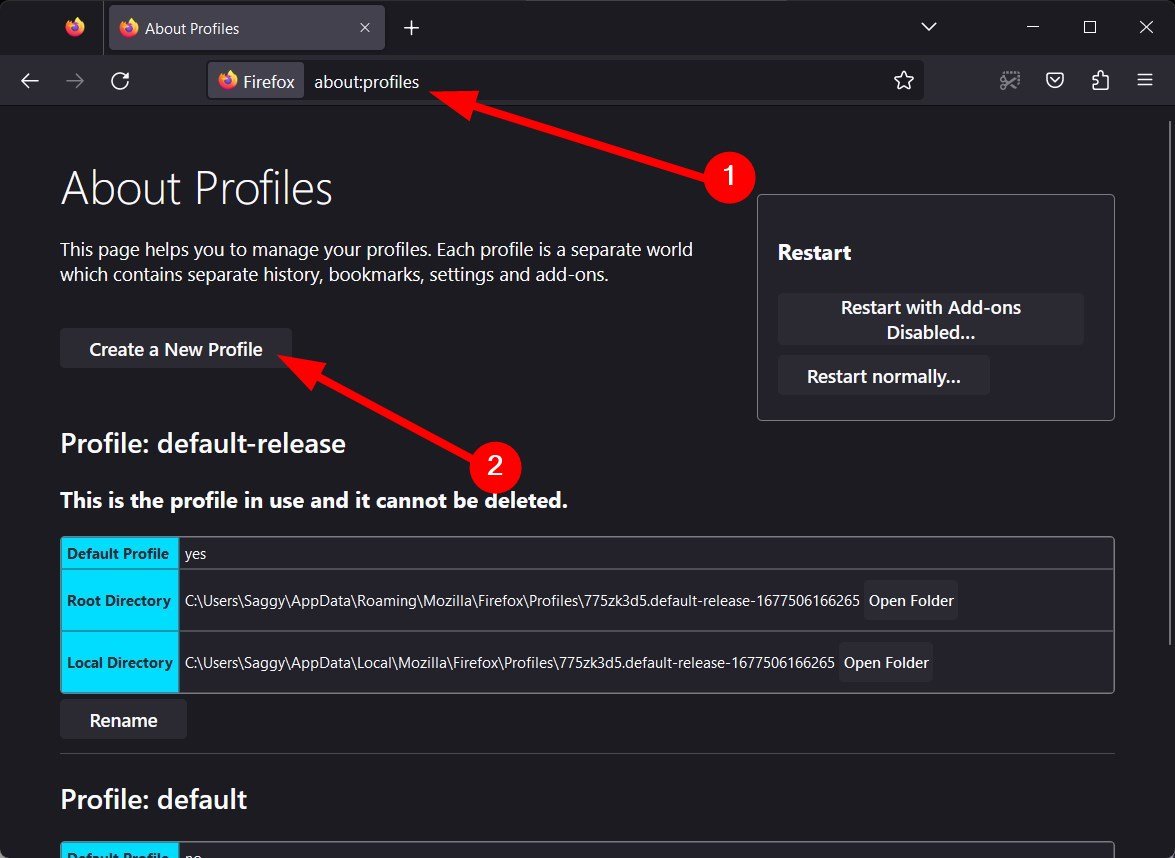Open the Firefox screenshot tool icon
Viewport: 1175px width, 858px height.
pyautogui.click(x=1010, y=81)
